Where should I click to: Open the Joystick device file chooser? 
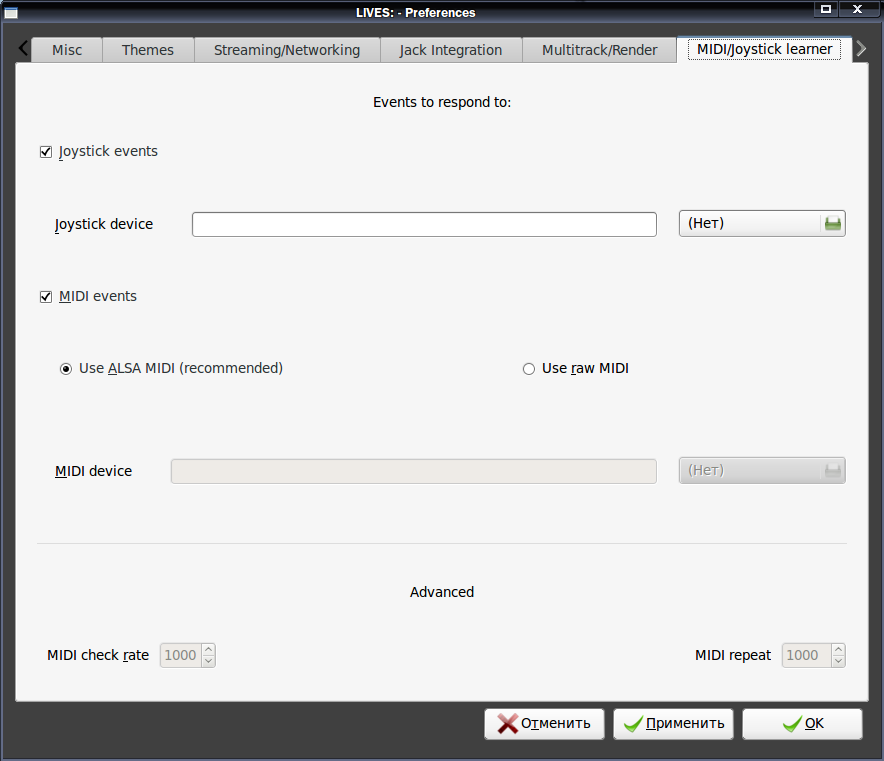[762, 224]
